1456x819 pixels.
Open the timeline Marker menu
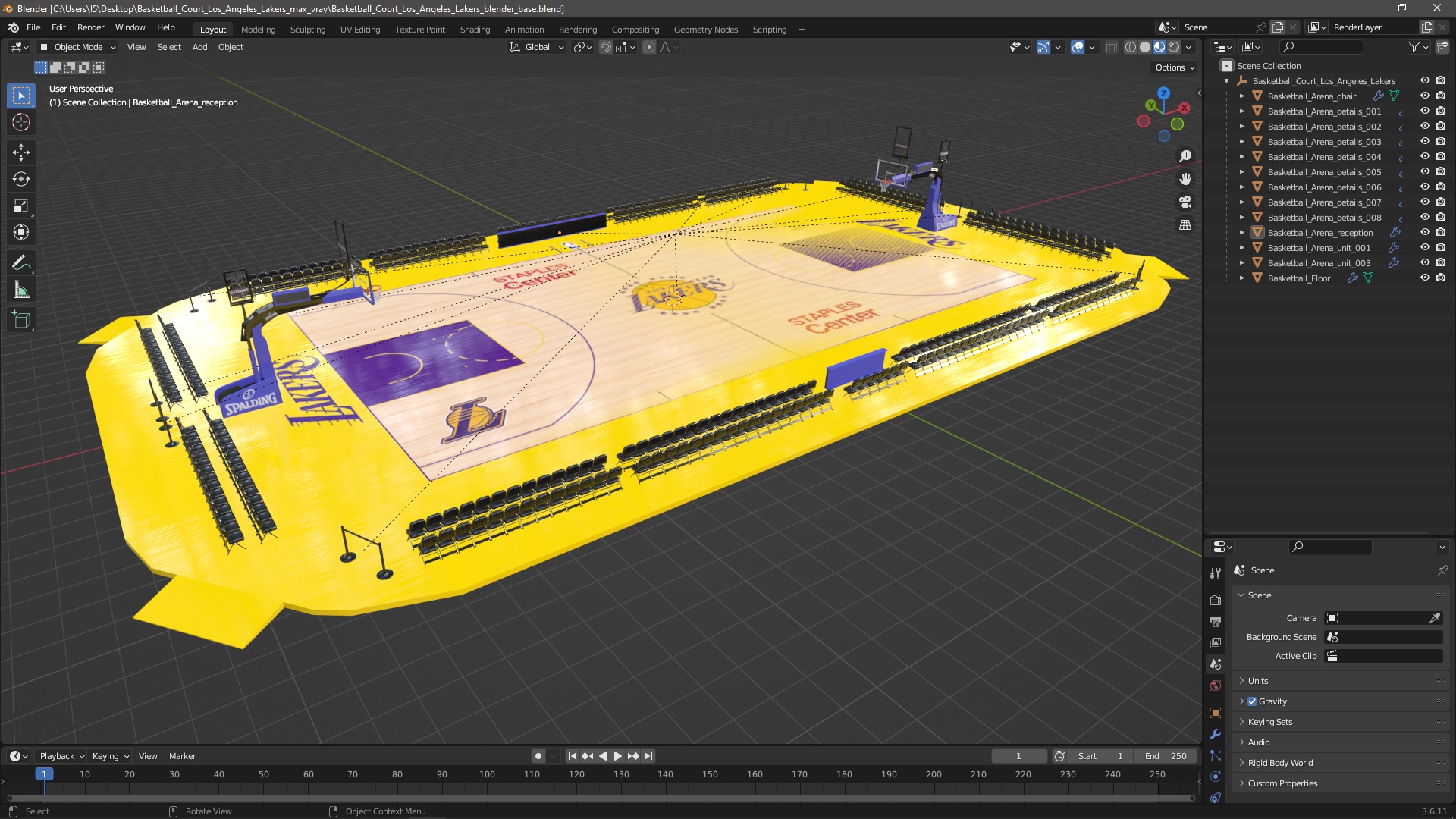pos(182,756)
